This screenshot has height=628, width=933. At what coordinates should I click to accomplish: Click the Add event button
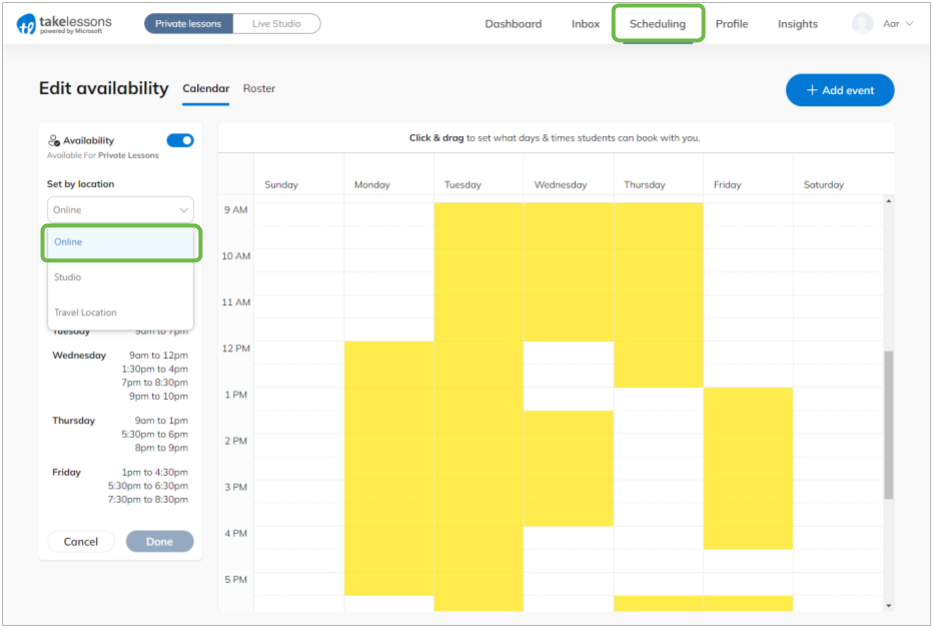(840, 90)
